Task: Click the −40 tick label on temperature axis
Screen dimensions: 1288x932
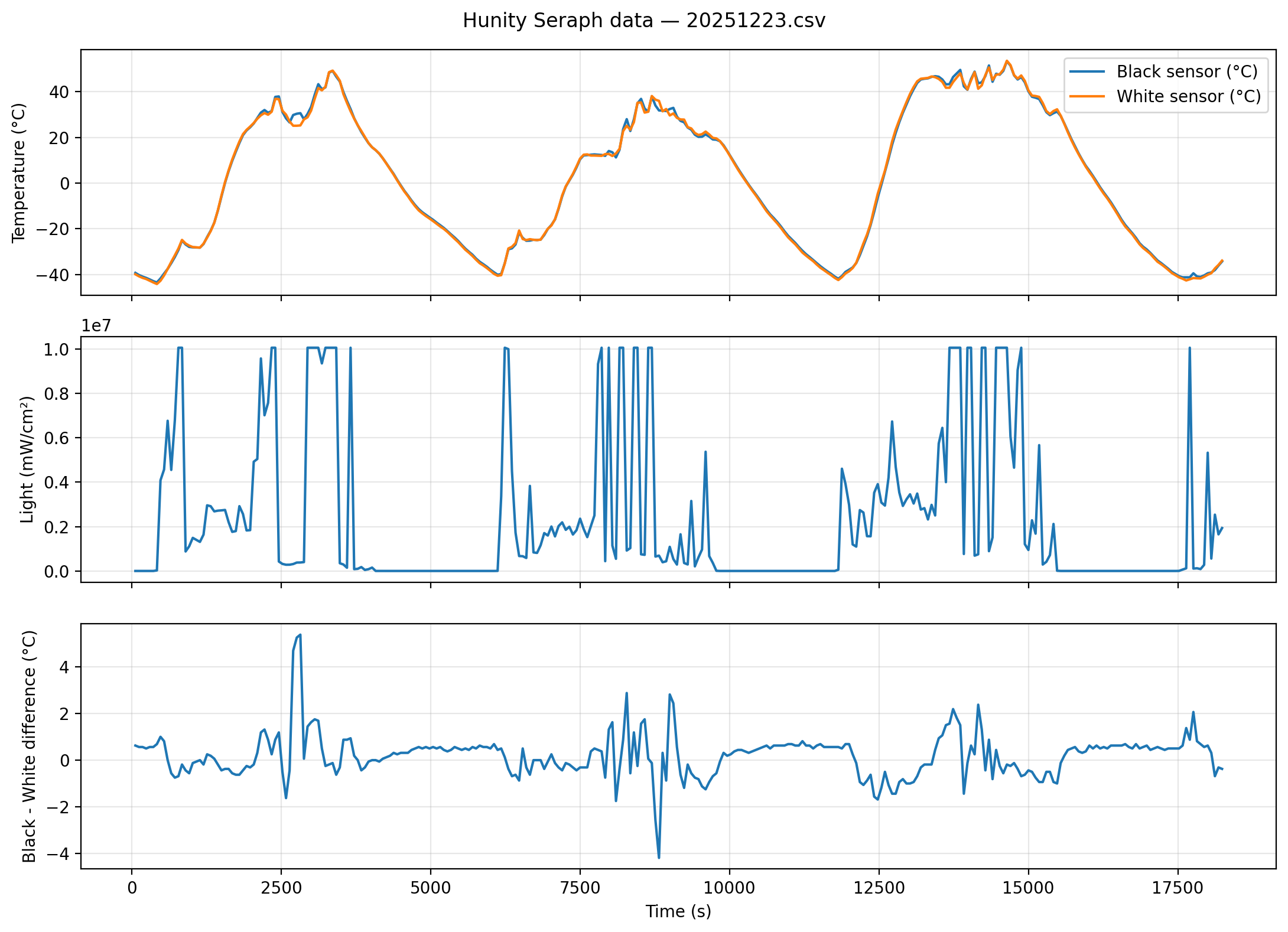Action: (x=53, y=275)
